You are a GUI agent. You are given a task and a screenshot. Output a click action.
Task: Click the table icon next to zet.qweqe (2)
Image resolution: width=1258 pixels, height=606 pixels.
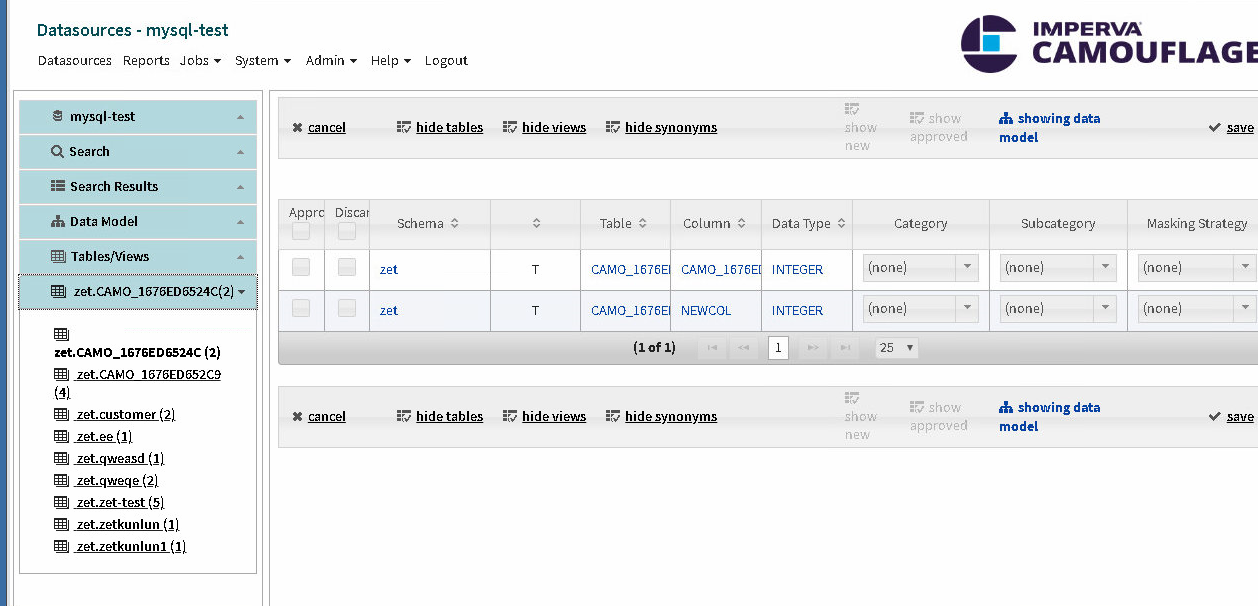(61, 480)
